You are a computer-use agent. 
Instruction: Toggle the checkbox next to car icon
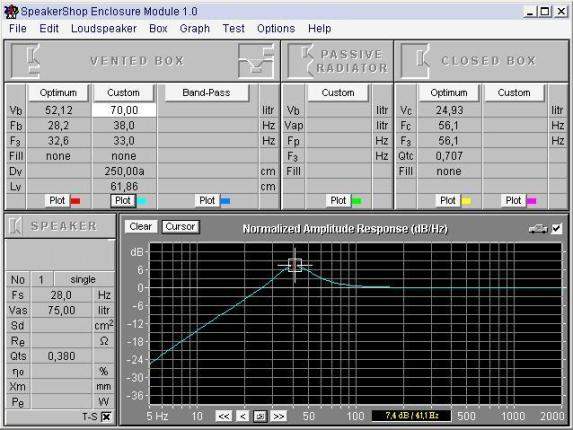coord(557,229)
